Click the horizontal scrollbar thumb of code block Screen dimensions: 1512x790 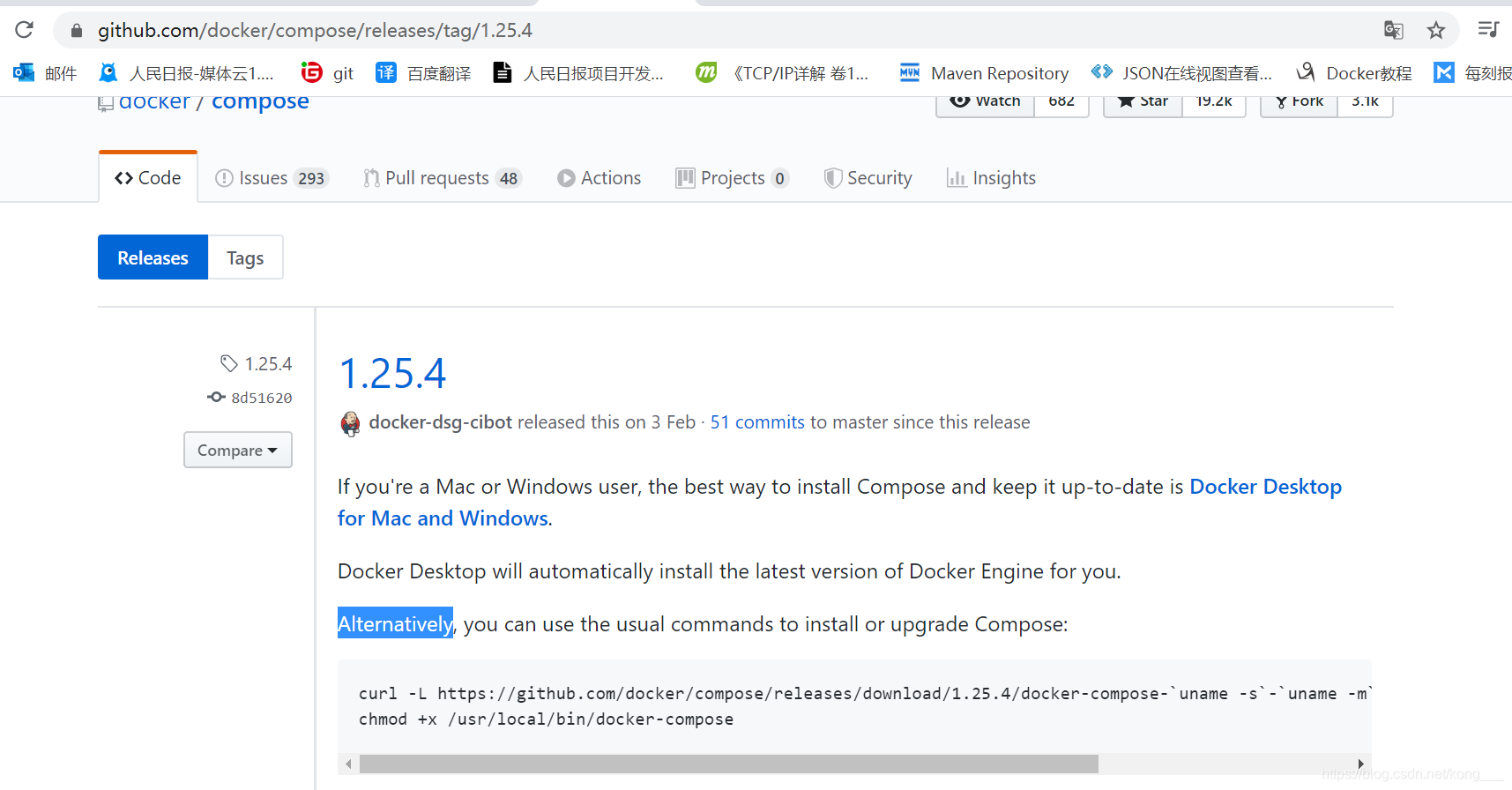(729, 764)
